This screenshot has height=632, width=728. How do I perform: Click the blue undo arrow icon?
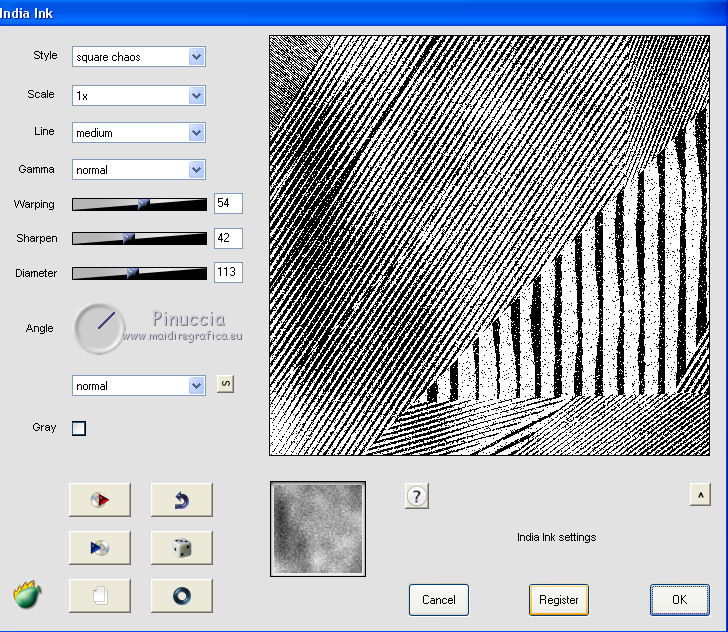pos(181,498)
